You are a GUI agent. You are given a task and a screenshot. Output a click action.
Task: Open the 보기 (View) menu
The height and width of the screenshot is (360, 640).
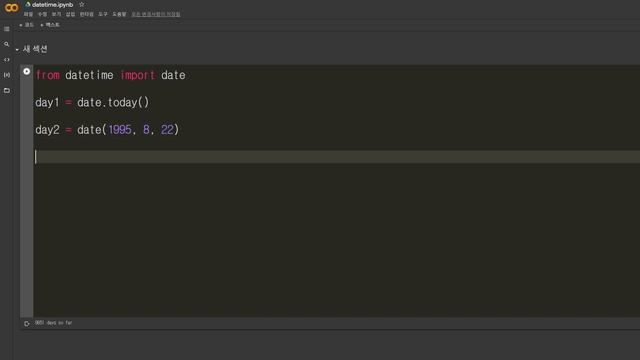coord(56,14)
